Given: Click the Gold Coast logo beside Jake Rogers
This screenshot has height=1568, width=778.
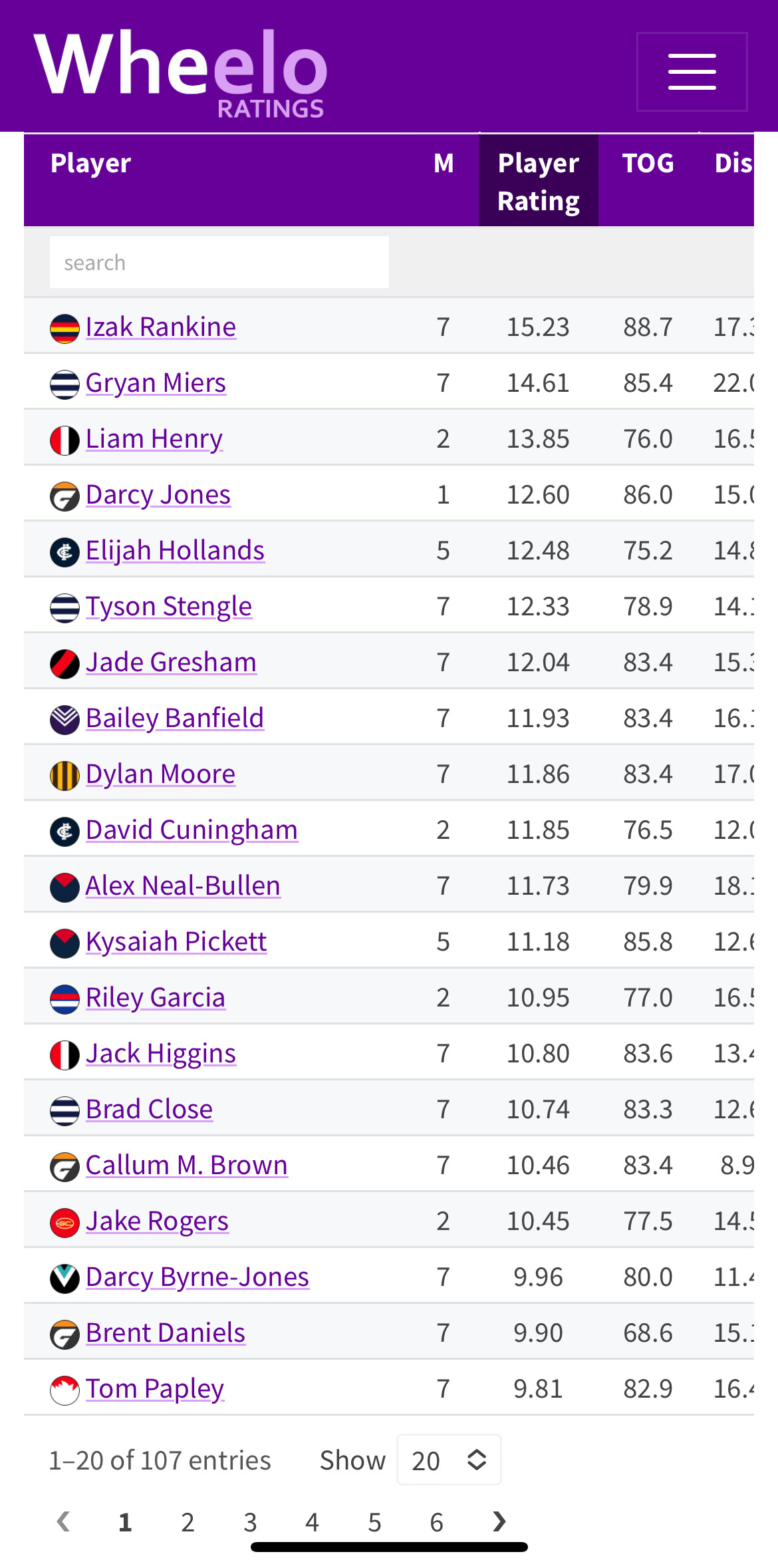Looking at the screenshot, I should pyautogui.click(x=65, y=1223).
